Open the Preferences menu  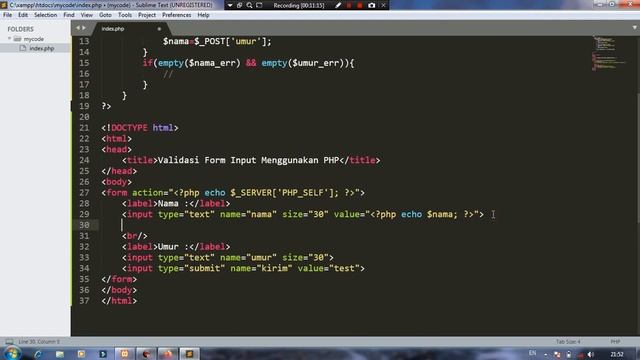point(176,15)
